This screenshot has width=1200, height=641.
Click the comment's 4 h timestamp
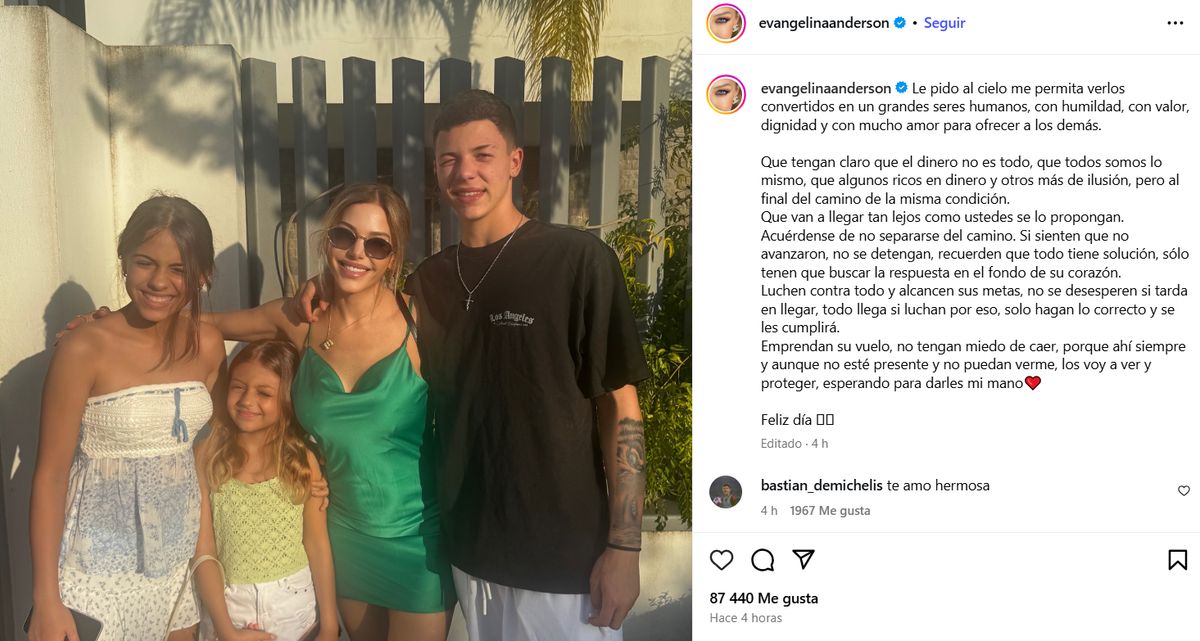tap(769, 510)
